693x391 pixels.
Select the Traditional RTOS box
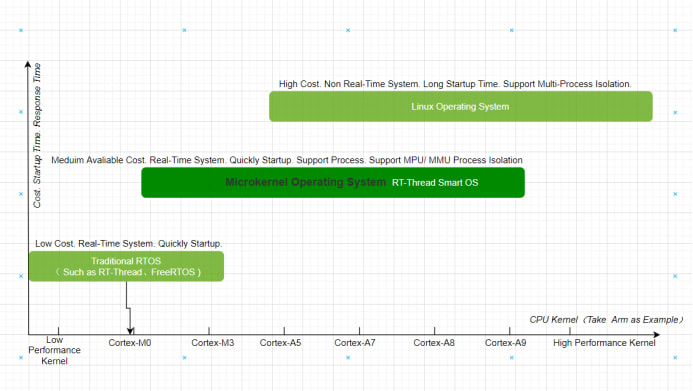(126, 266)
